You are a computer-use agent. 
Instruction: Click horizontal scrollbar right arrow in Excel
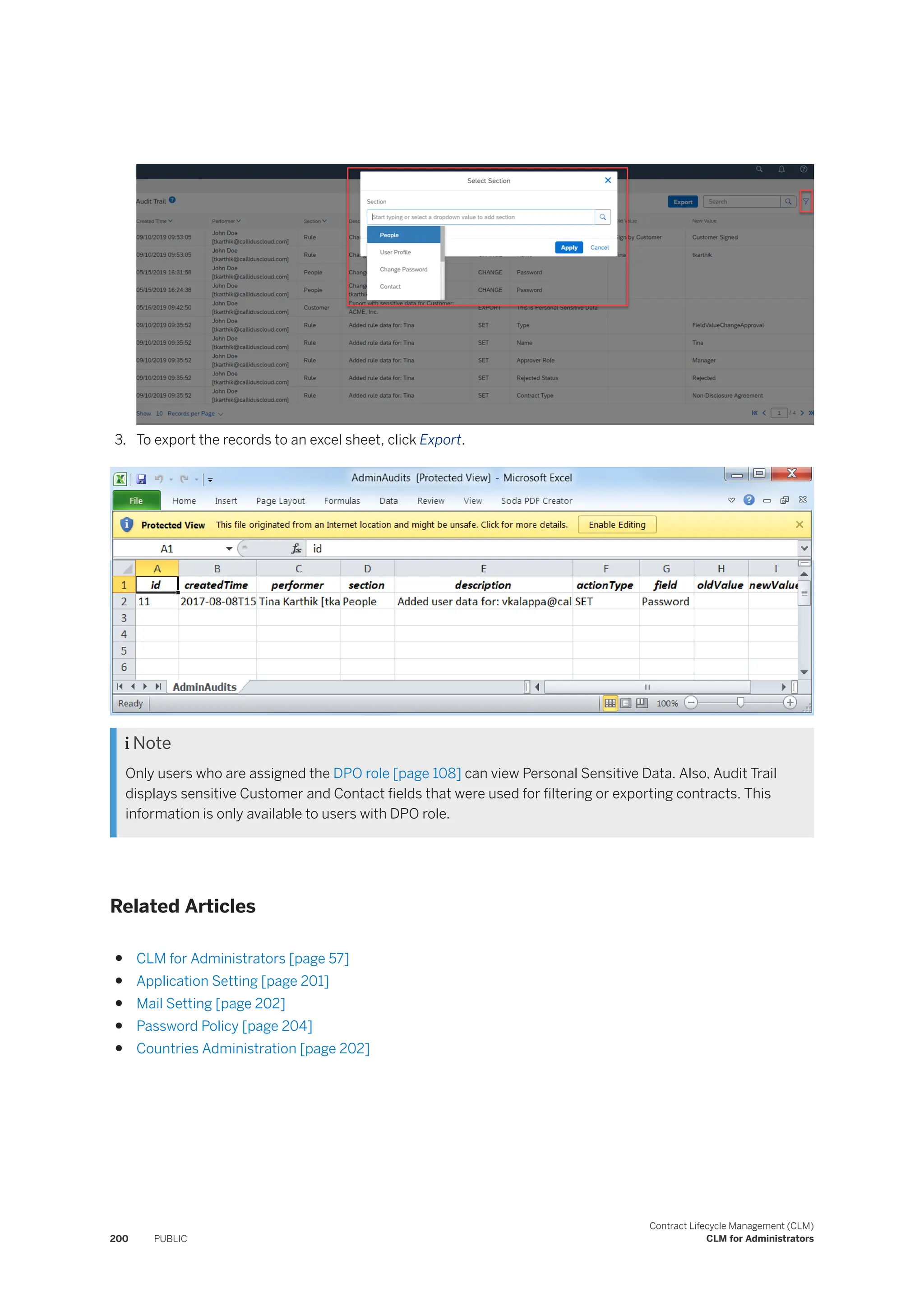pos(784,687)
